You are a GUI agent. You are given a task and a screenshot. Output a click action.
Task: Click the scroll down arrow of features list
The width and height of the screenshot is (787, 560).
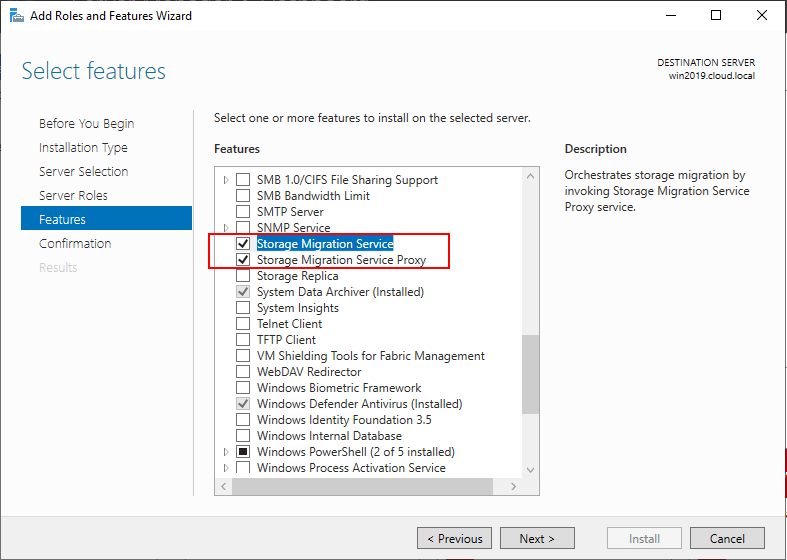click(x=531, y=470)
